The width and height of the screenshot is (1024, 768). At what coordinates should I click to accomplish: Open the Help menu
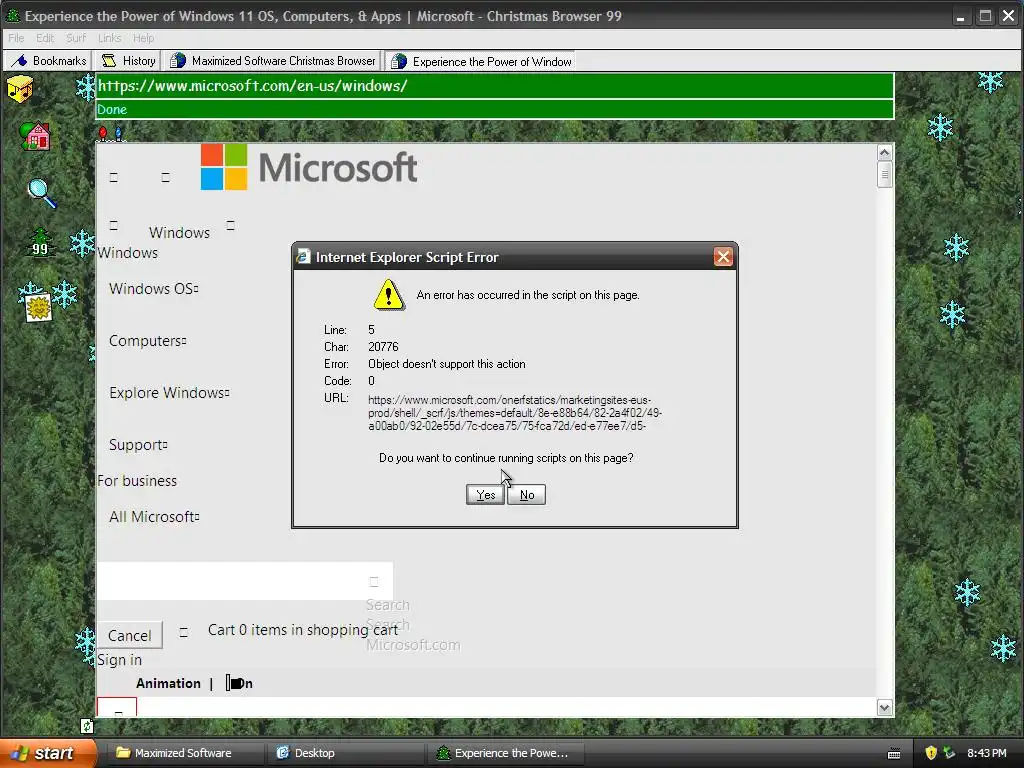(x=143, y=38)
